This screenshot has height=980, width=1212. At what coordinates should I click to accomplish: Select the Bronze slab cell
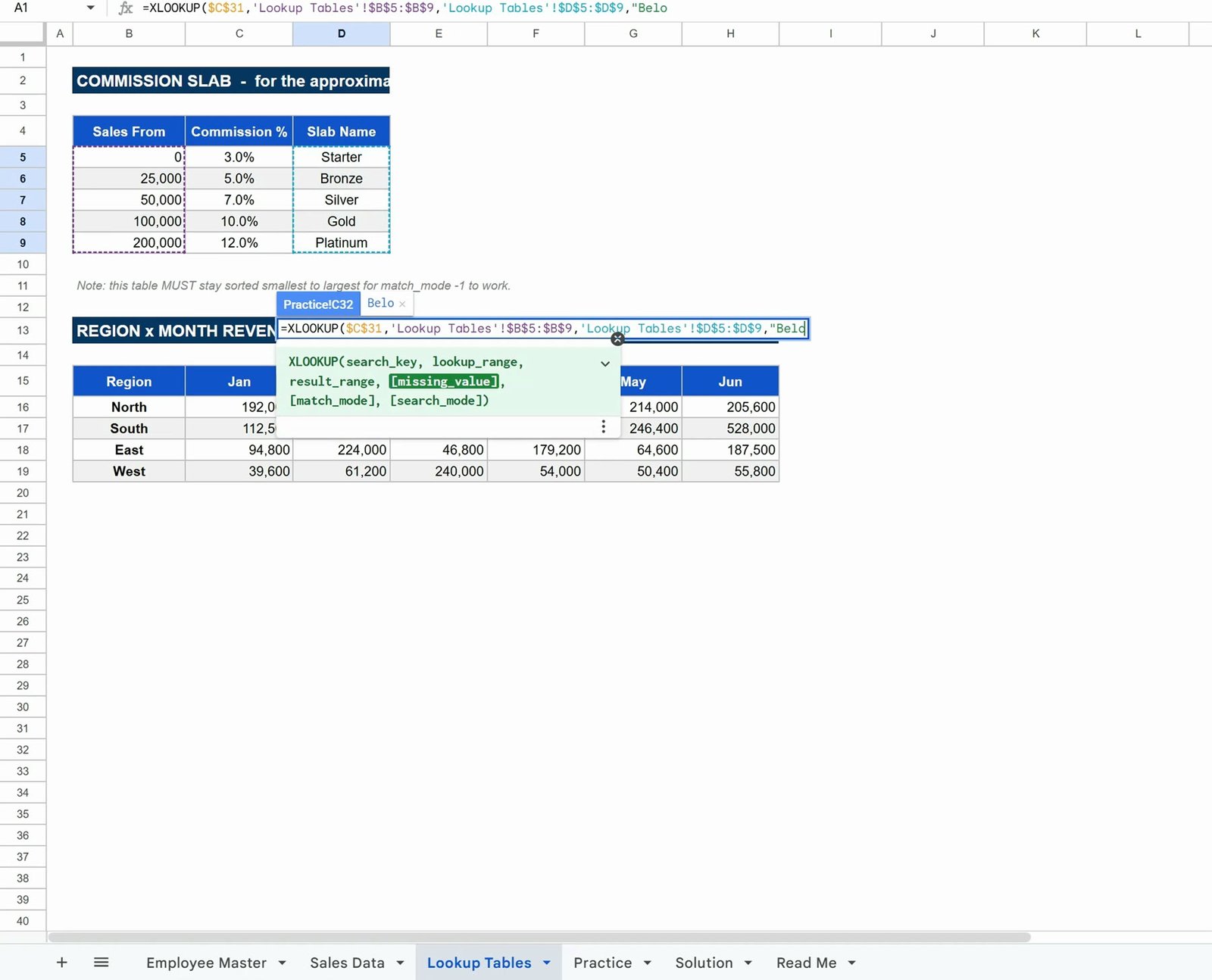[342, 179]
